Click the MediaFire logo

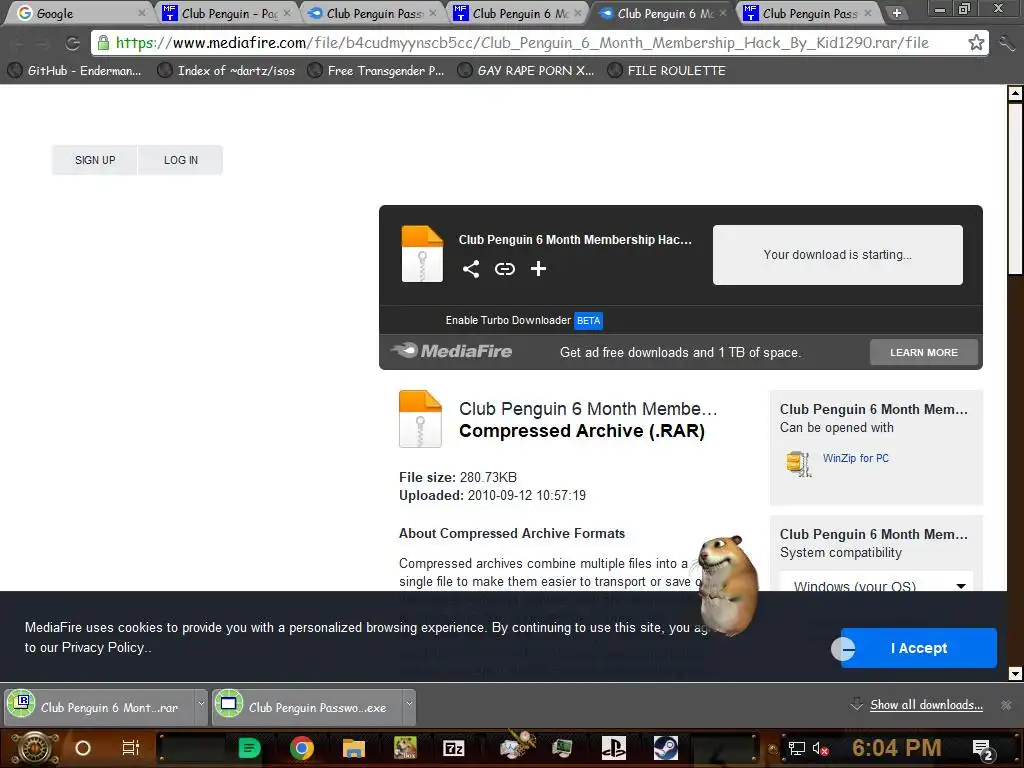tap(451, 351)
